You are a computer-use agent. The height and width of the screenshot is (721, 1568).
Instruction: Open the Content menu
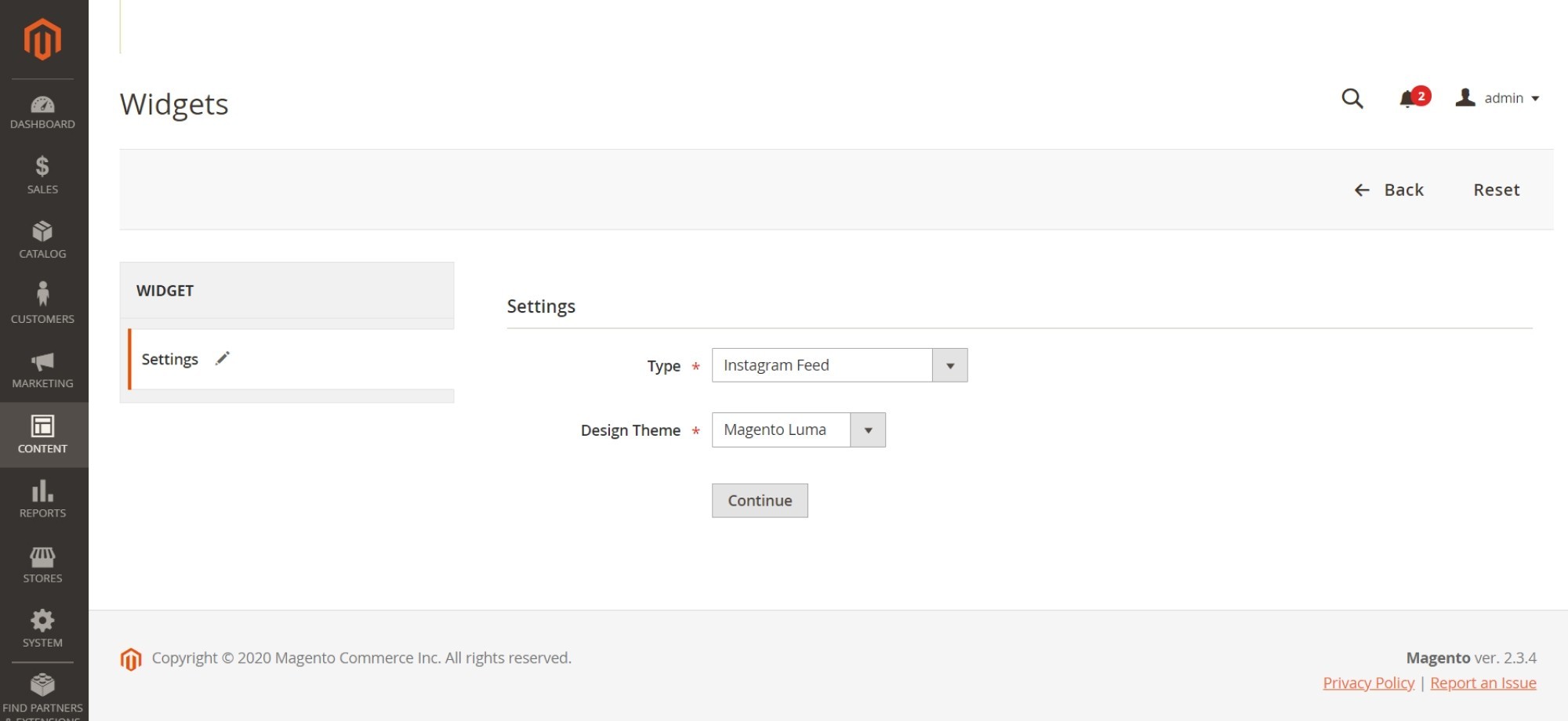point(42,435)
